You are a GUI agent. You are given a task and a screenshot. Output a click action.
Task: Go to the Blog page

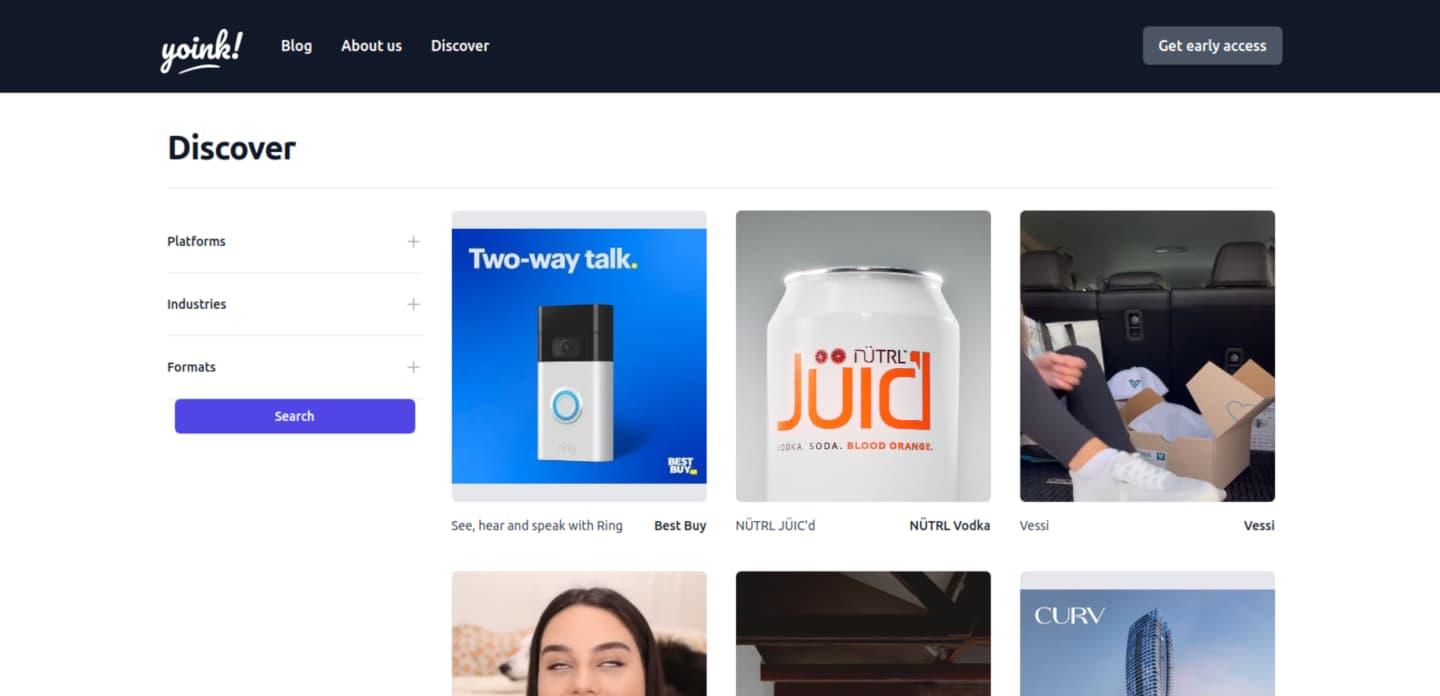(296, 46)
